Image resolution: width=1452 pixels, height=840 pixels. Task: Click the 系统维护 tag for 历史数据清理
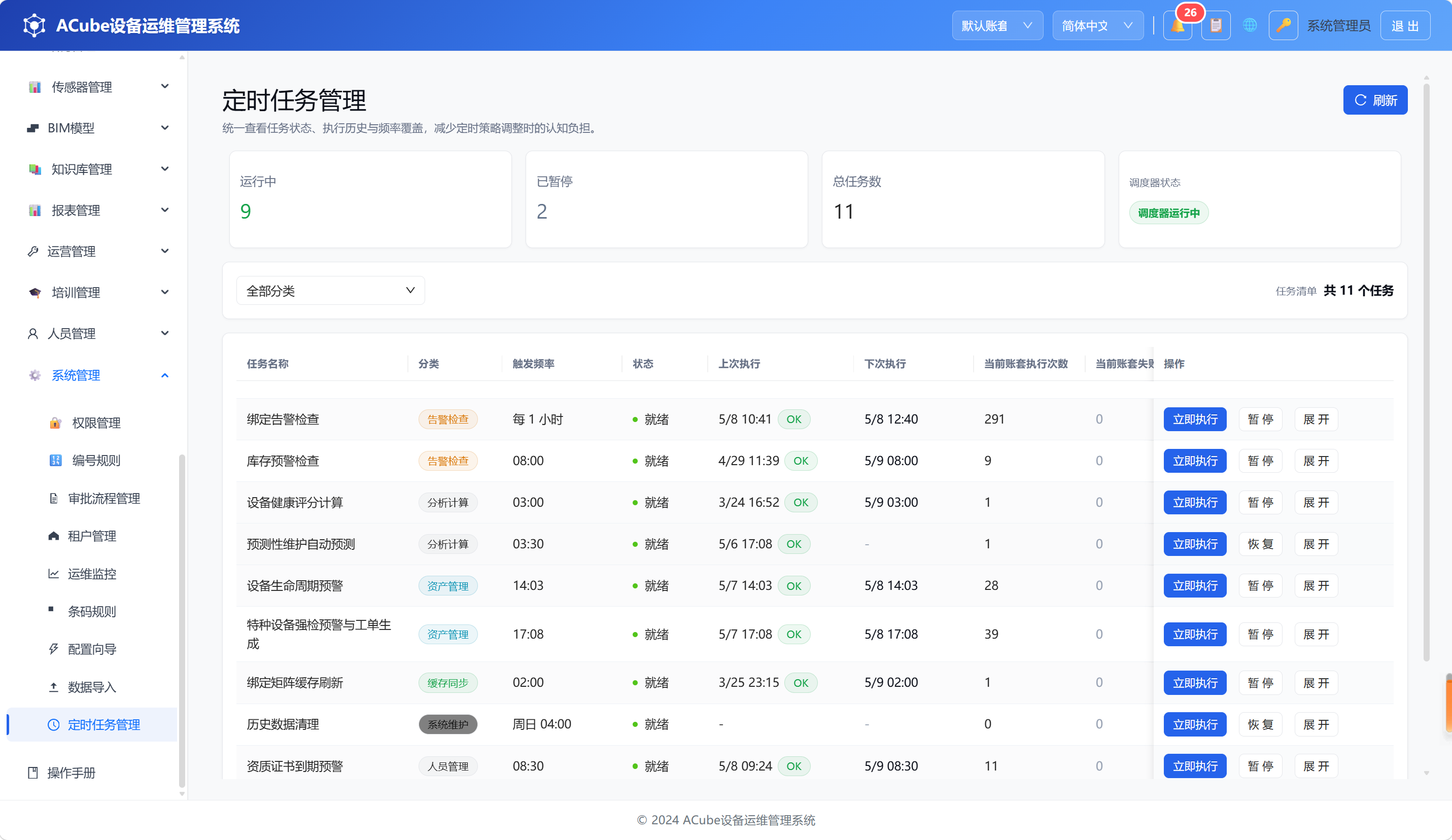pyautogui.click(x=447, y=724)
